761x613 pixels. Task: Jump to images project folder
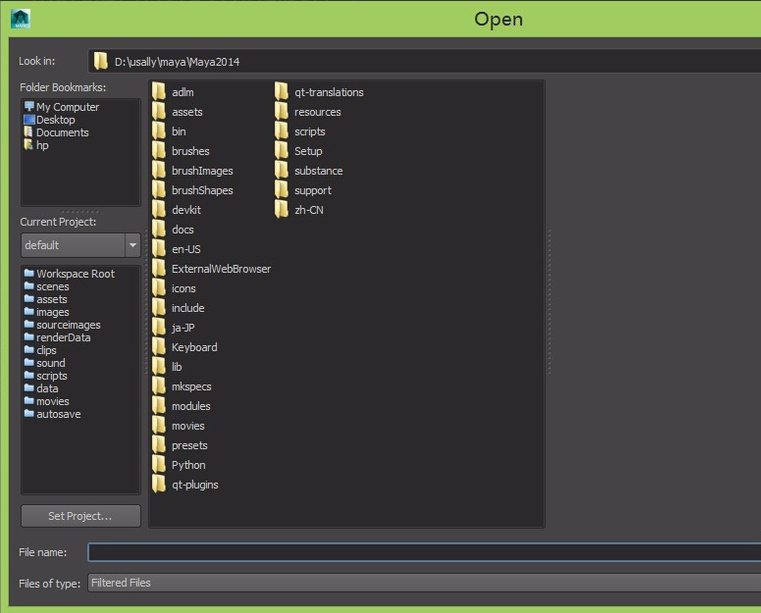pos(47,312)
